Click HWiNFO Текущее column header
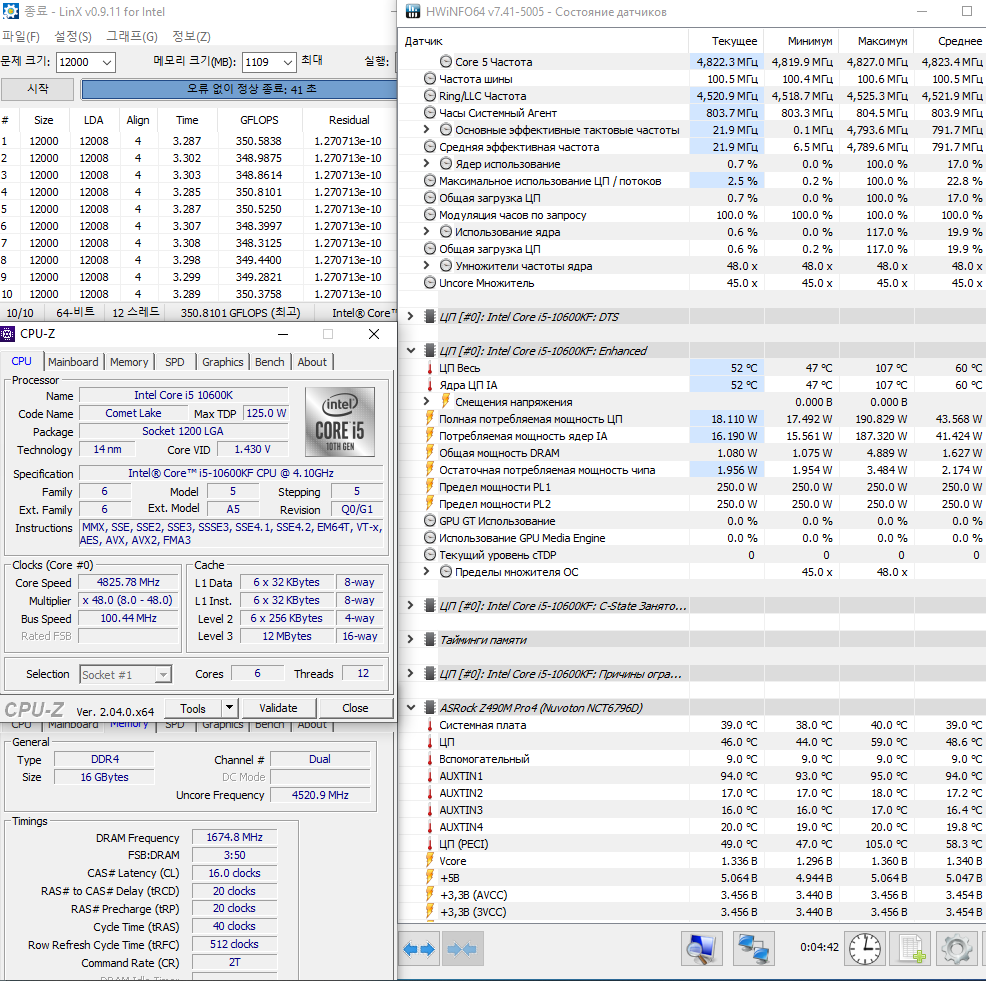 pyautogui.click(x=726, y=41)
